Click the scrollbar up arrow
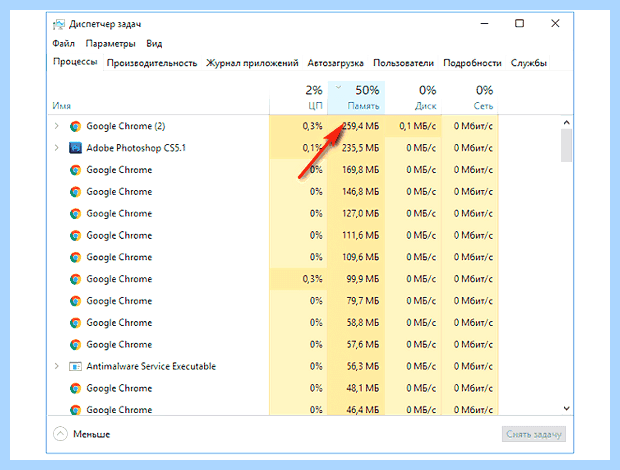 (566, 123)
